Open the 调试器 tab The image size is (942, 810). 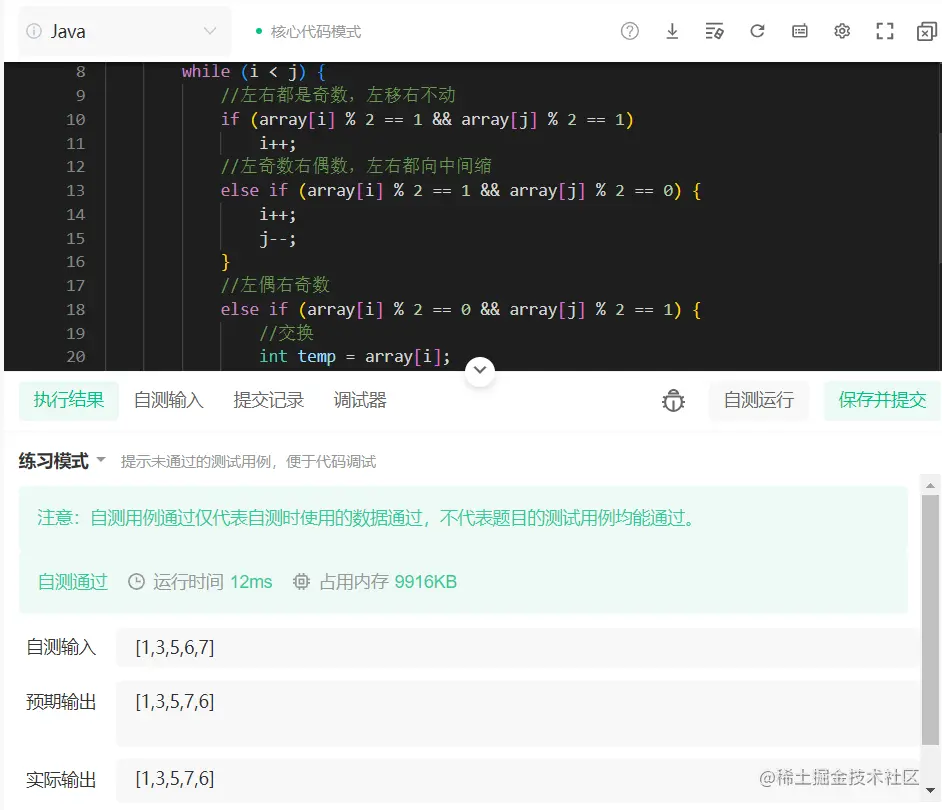(x=360, y=400)
